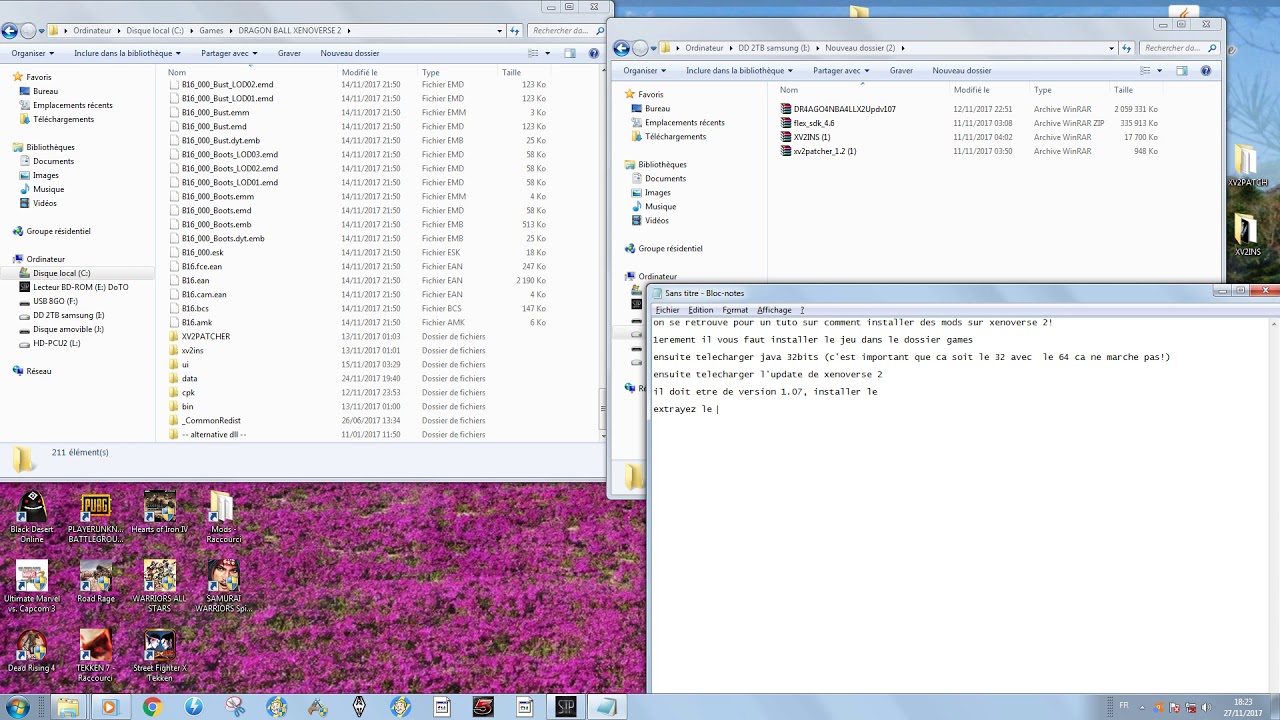Open the Format menu in Bloc-notes
This screenshot has height=720, width=1280.
coord(735,310)
